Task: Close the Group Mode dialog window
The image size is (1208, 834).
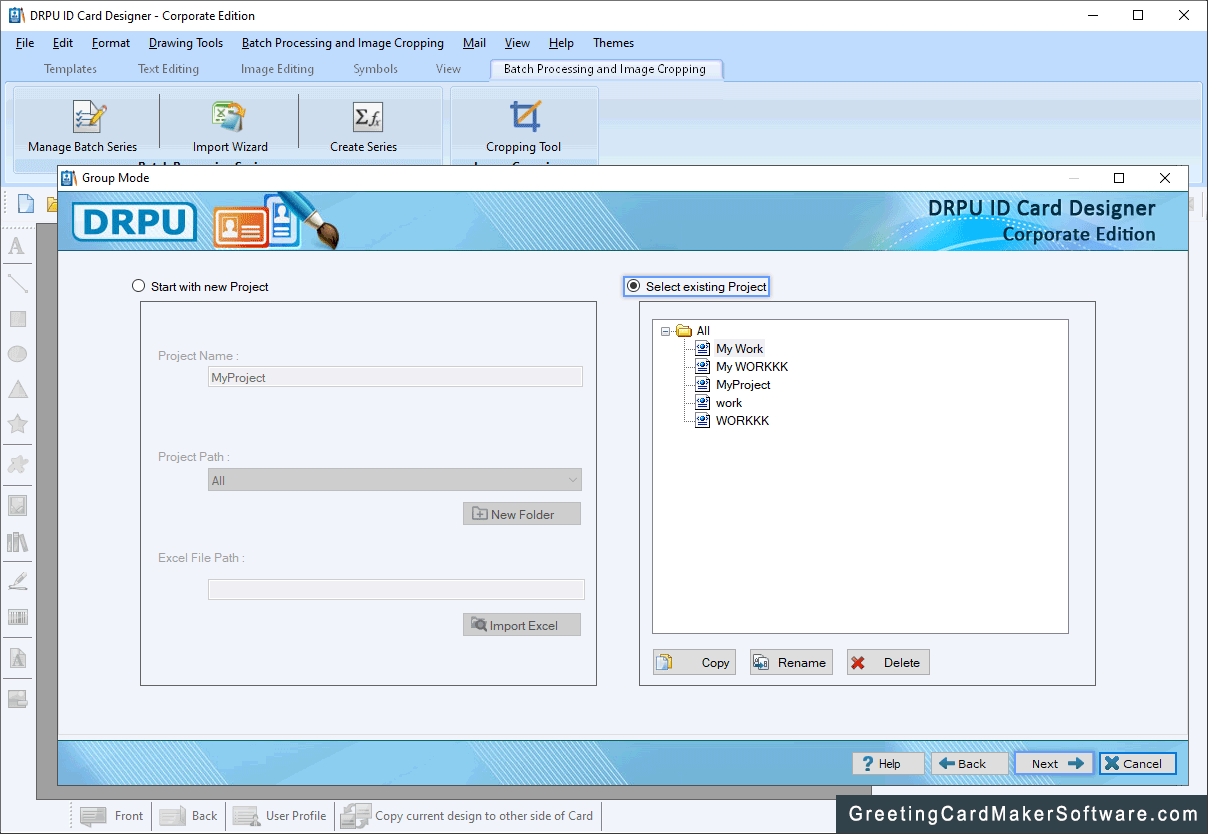Action: (x=1165, y=178)
